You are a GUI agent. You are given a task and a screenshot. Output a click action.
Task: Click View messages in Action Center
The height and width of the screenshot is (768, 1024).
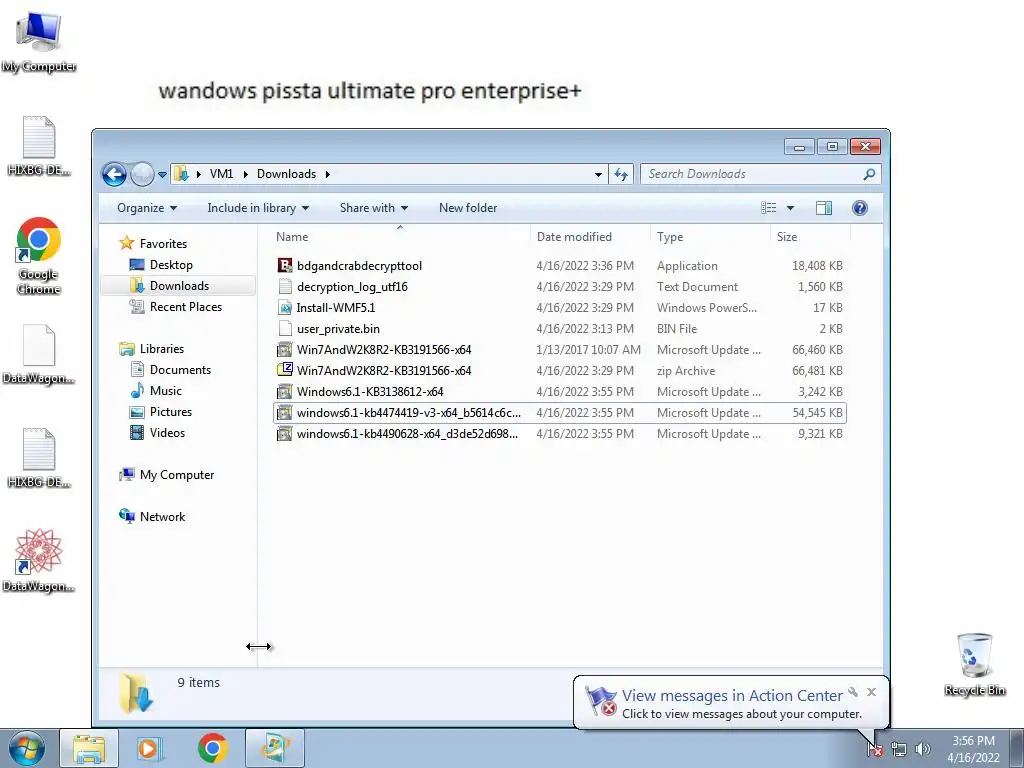pyautogui.click(x=732, y=696)
